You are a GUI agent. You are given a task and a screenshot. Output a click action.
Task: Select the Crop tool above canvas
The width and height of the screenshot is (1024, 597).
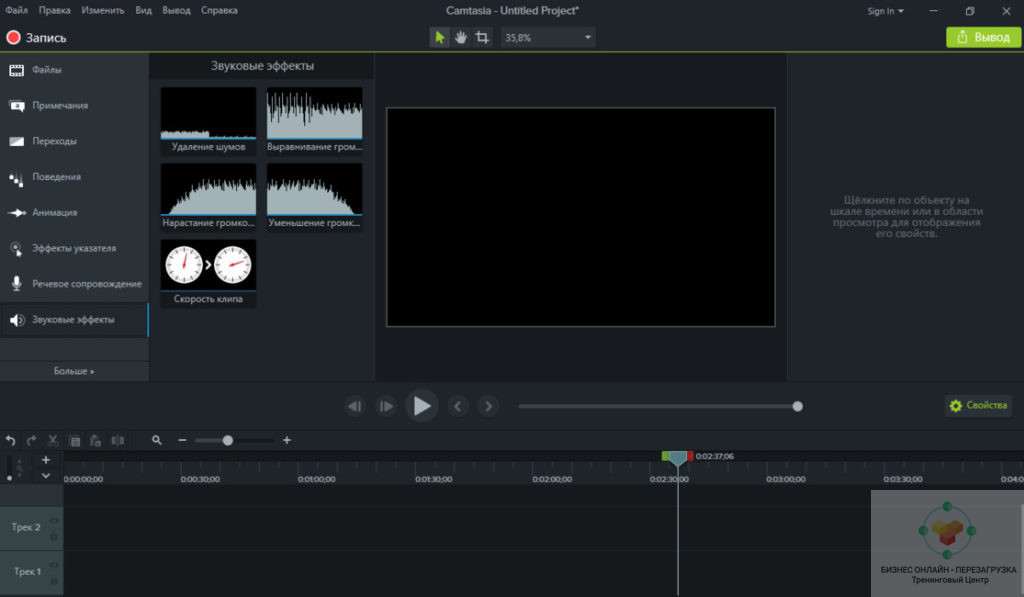coord(483,37)
